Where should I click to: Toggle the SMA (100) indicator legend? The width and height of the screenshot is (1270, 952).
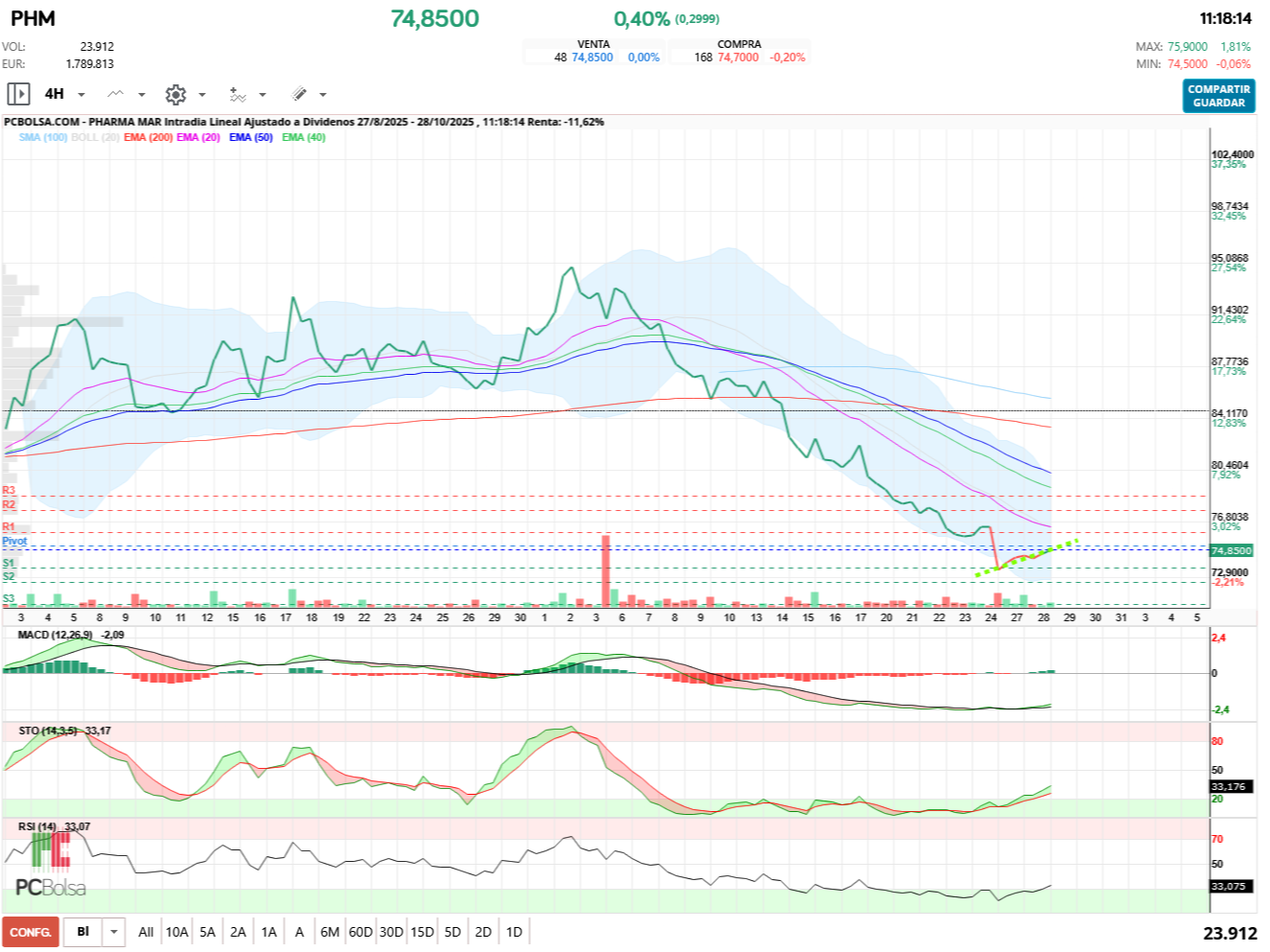[x=43, y=137]
